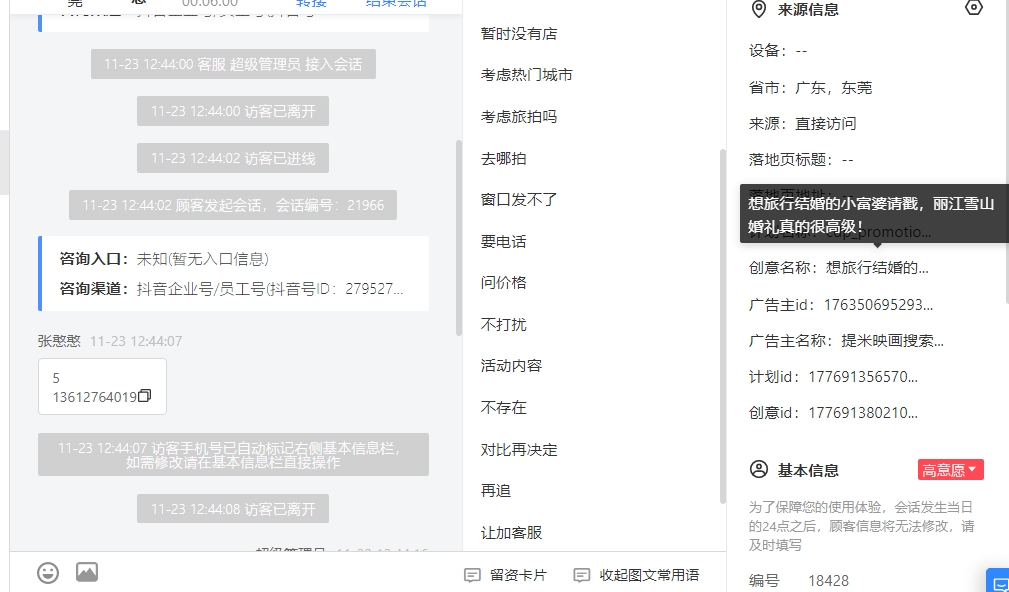Choose the 对比再决定 quick phrase

(519, 450)
